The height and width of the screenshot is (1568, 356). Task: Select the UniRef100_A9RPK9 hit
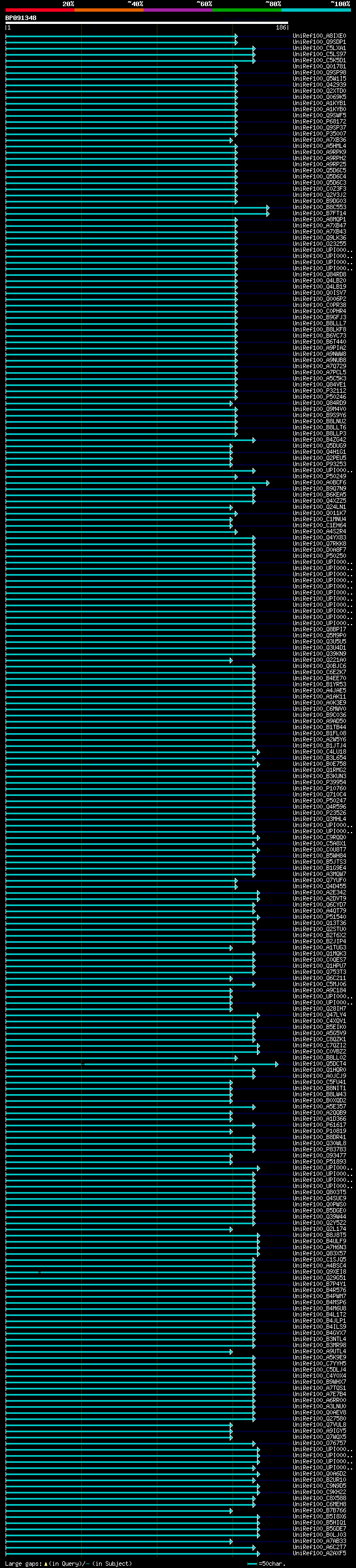pos(319,152)
